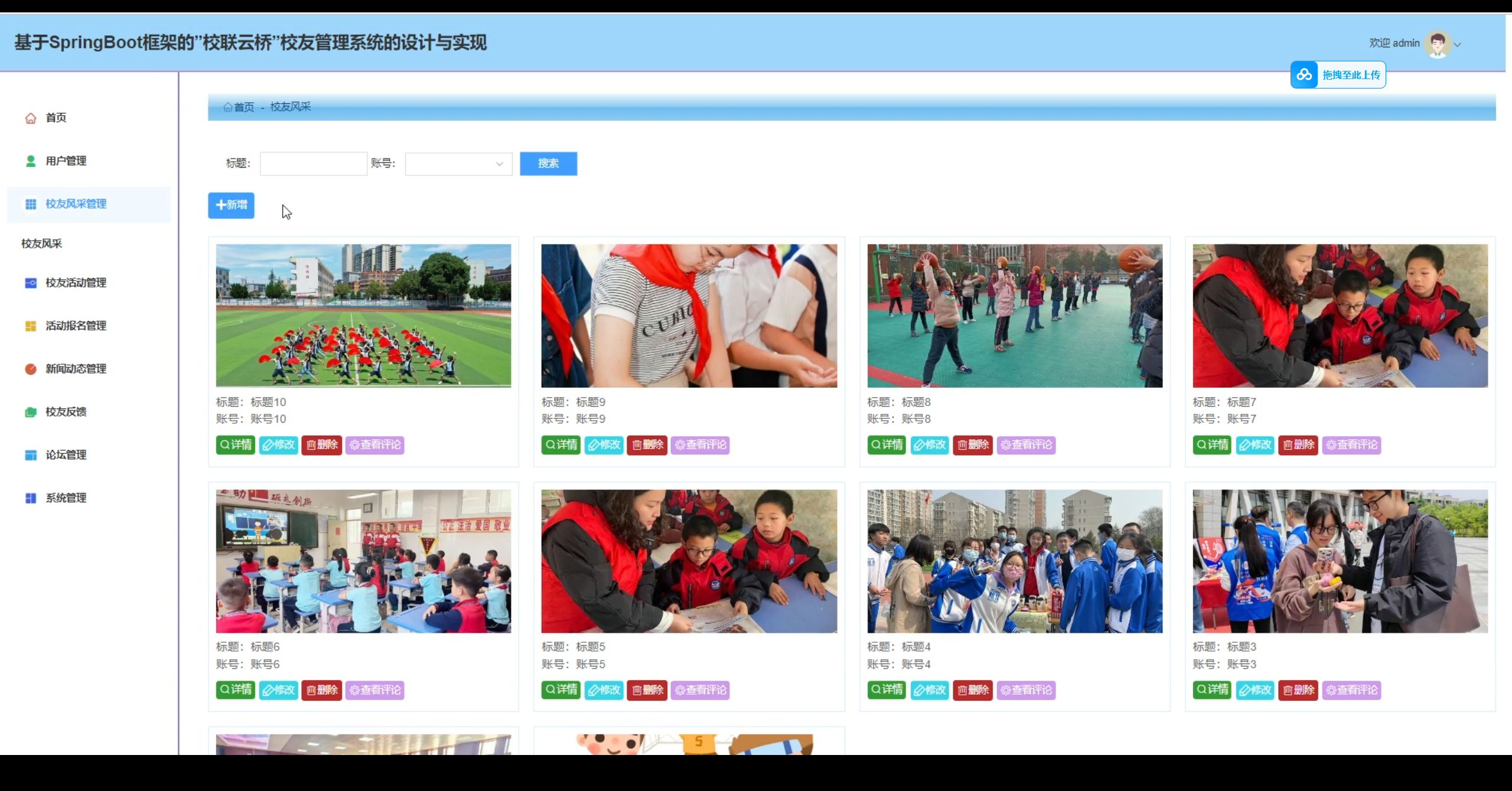Open the 论坛管理 menu item

pos(66,455)
